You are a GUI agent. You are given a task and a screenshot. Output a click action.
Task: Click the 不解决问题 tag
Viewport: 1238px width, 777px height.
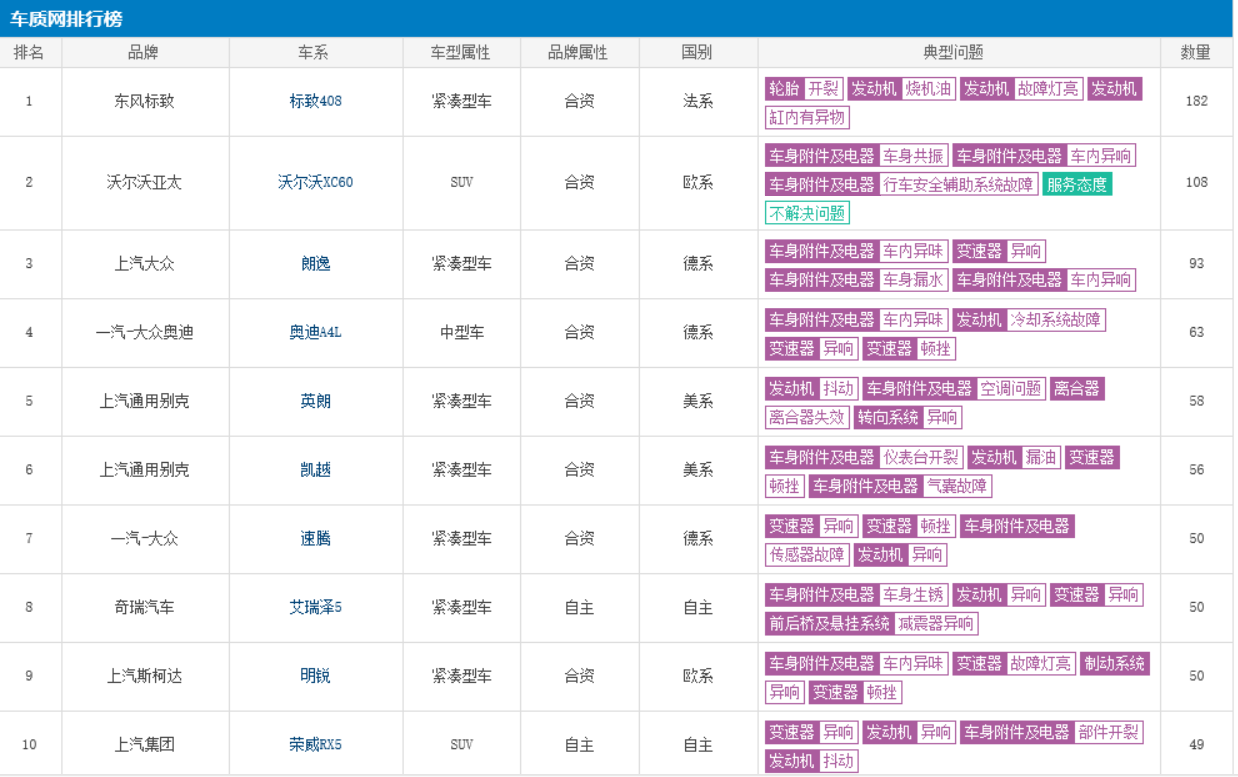[807, 213]
